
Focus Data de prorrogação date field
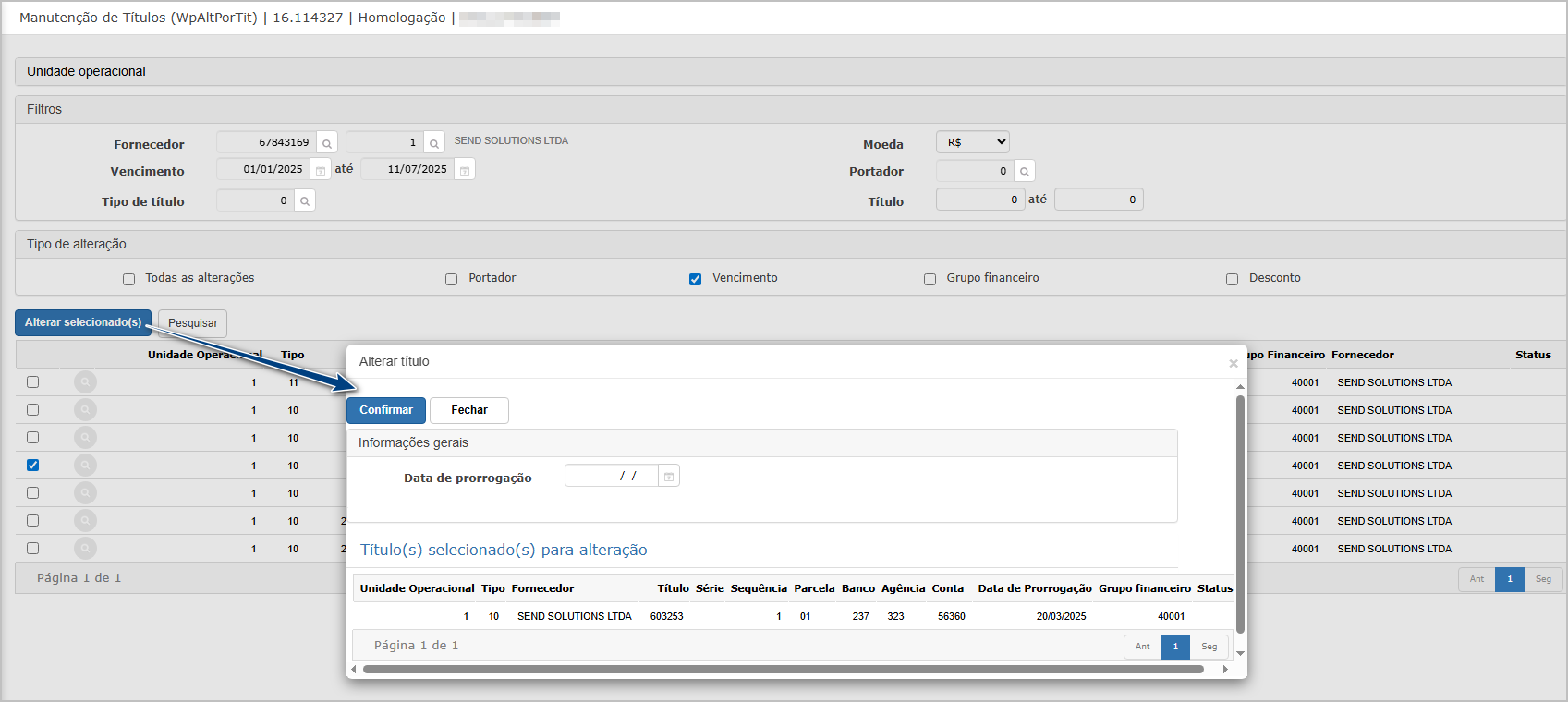pos(612,476)
